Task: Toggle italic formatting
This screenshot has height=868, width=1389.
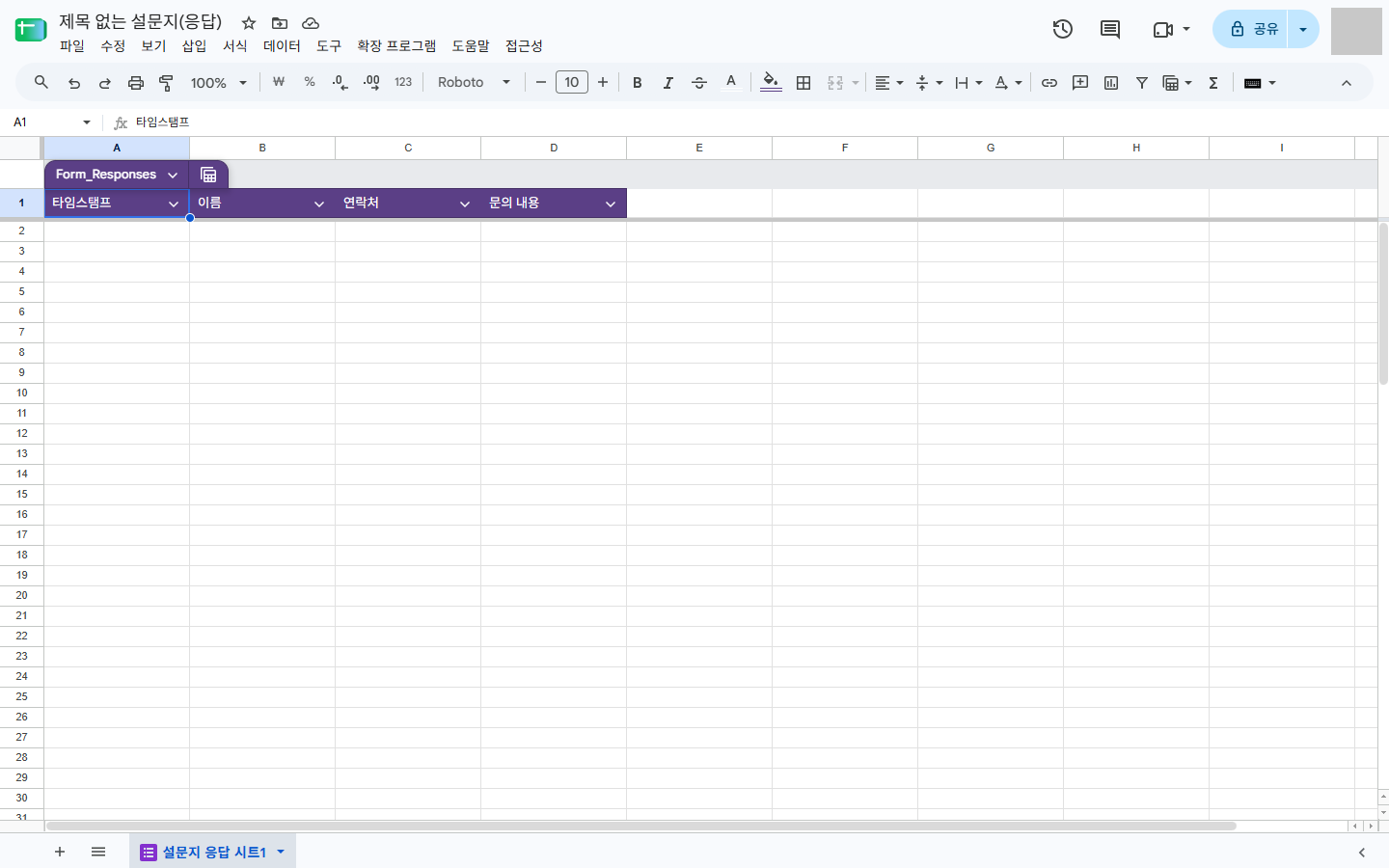Action: pyautogui.click(x=667, y=83)
